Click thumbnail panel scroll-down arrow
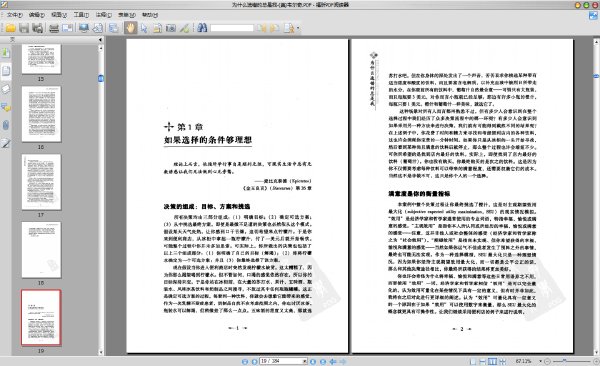The image size is (600, 366). click(101, 352)
